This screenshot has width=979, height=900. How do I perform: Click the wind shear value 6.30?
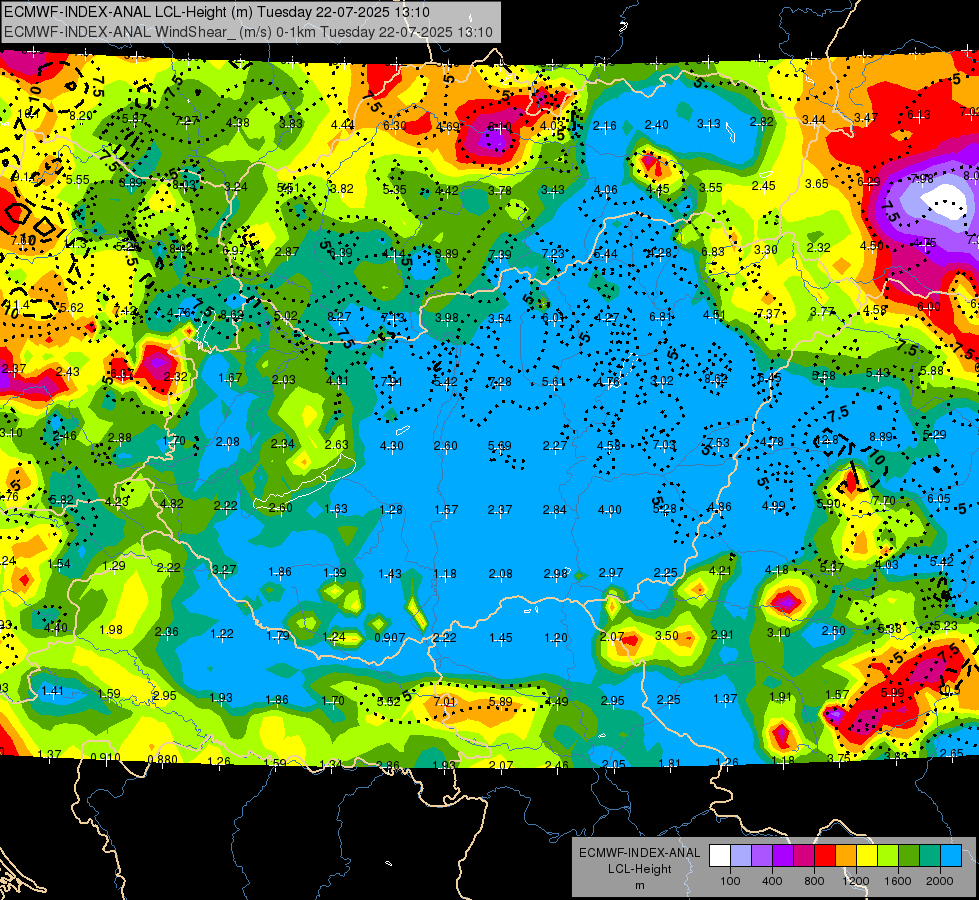(394, 126)
